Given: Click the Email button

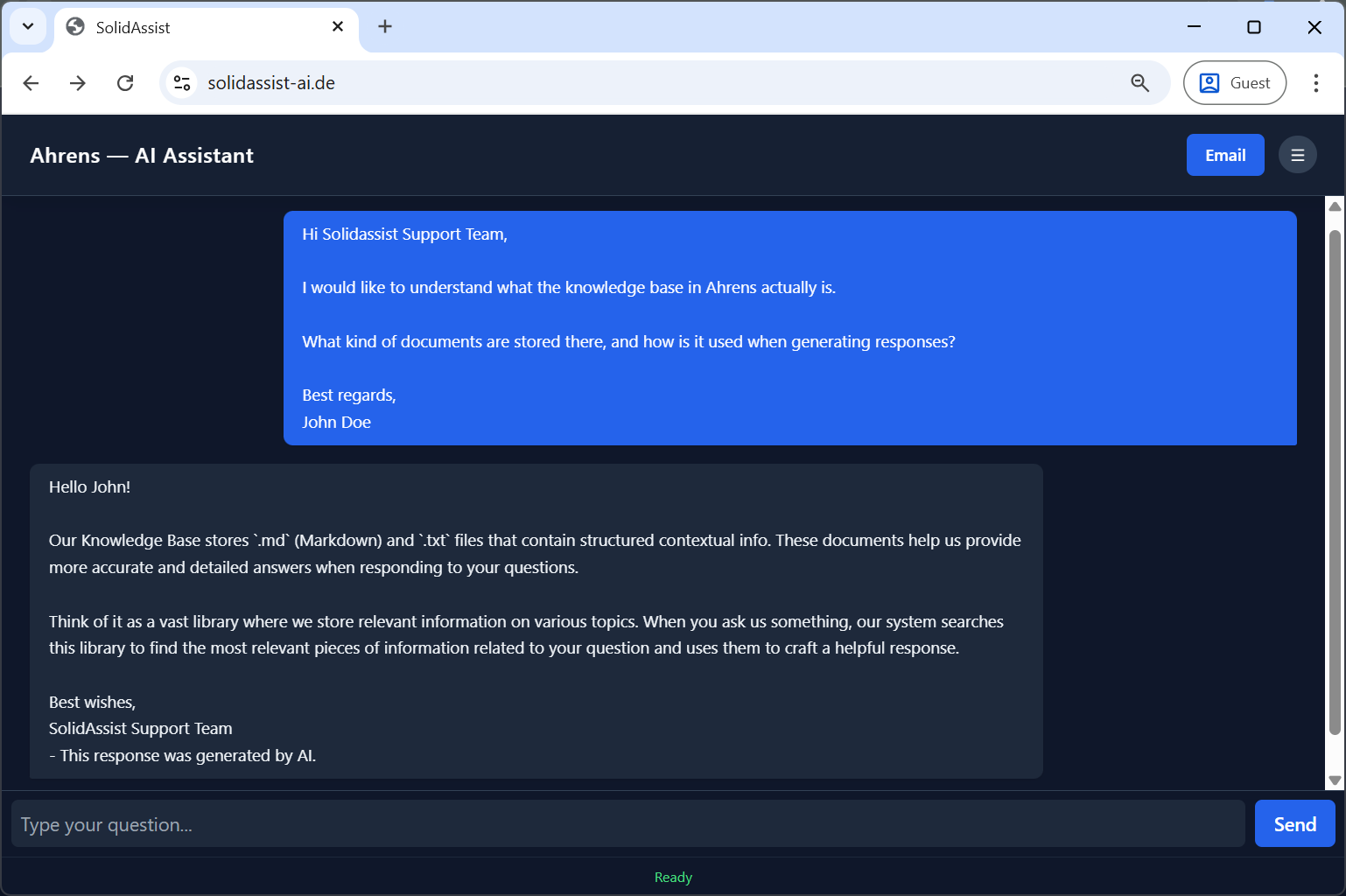Looking at the screenshot, I should pos(1224,155).
